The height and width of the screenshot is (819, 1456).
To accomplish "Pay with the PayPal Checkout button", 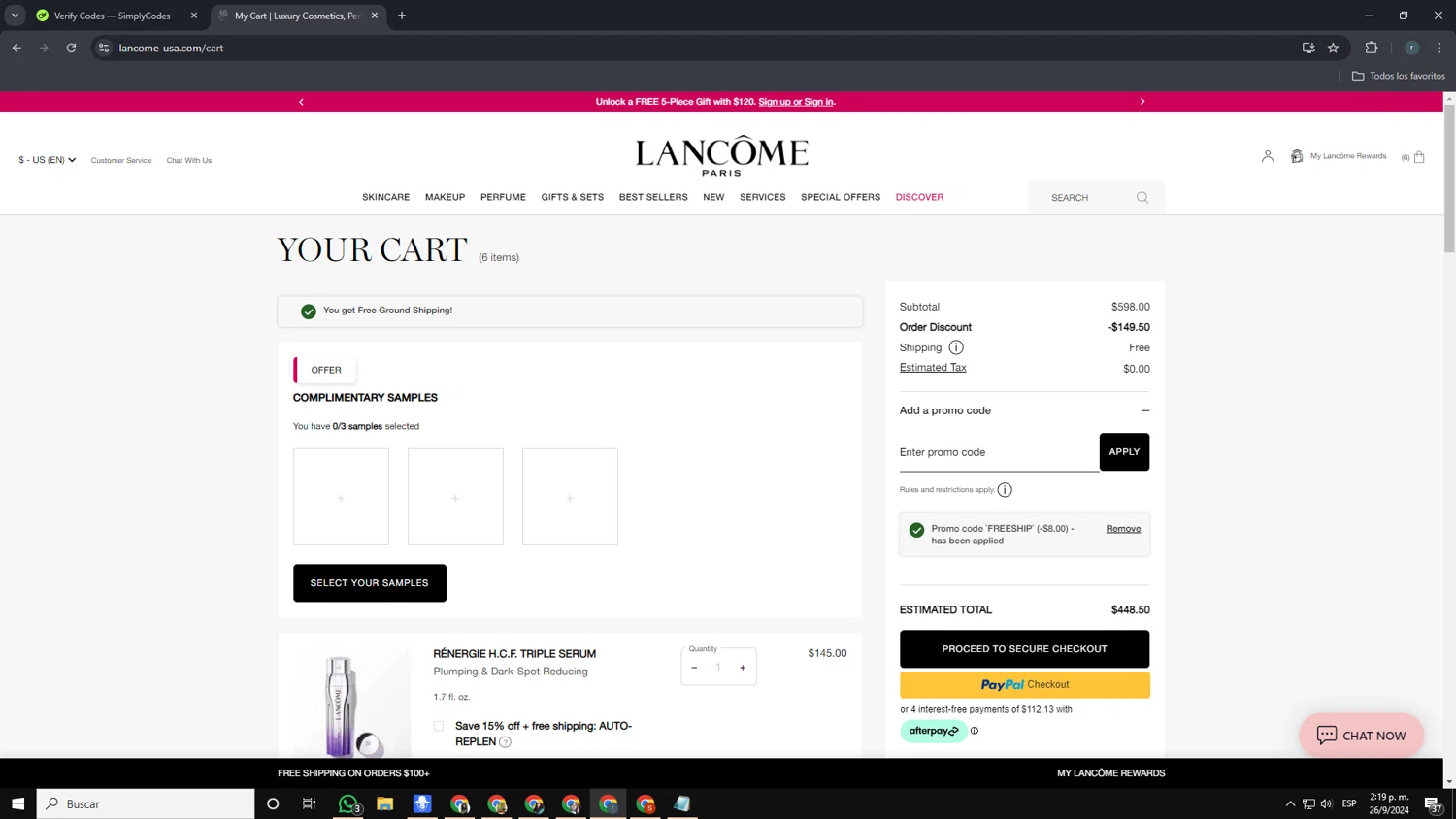I will tap(1024, 685).
